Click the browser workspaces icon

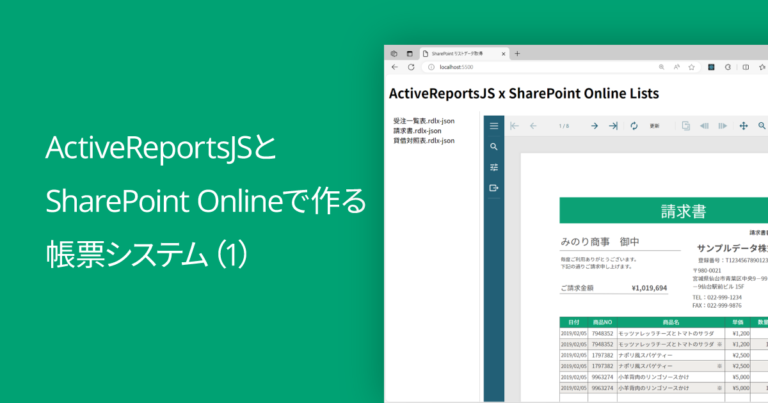pyautogui.click(x=394, y=53)
